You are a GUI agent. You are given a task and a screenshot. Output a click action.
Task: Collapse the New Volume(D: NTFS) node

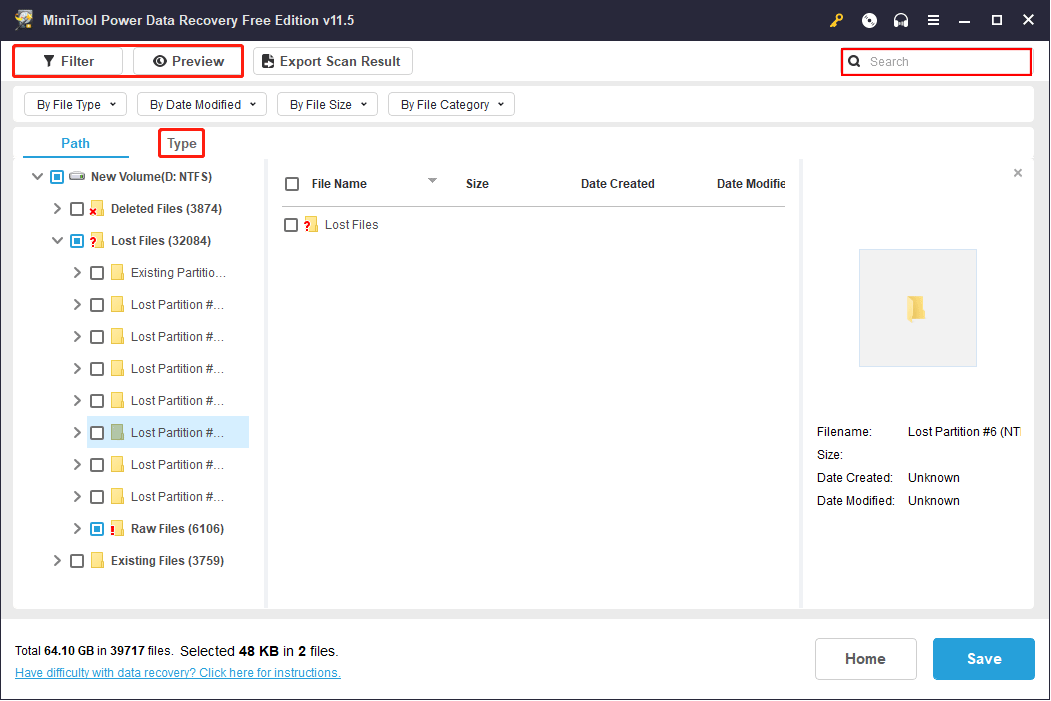(38, 176)
